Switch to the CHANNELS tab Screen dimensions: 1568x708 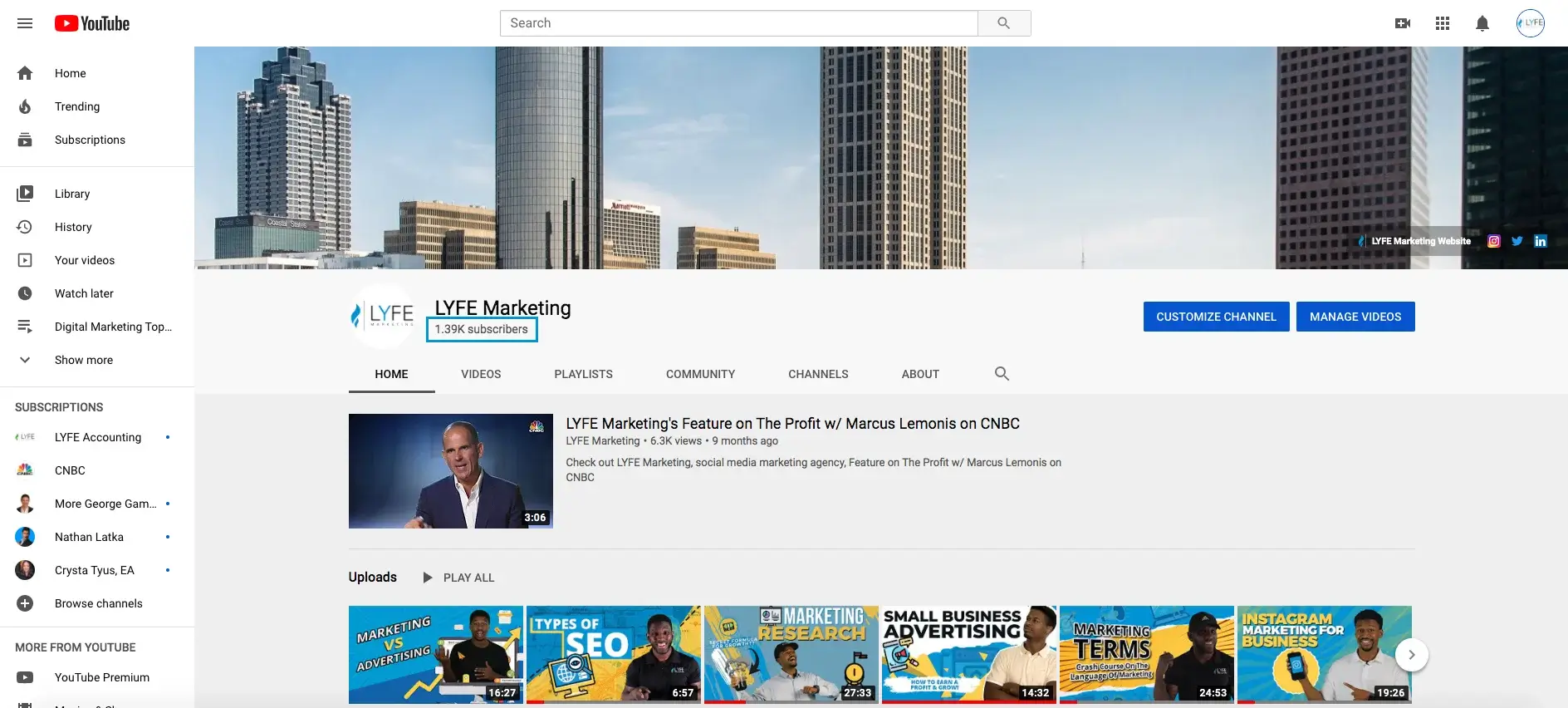818,374
